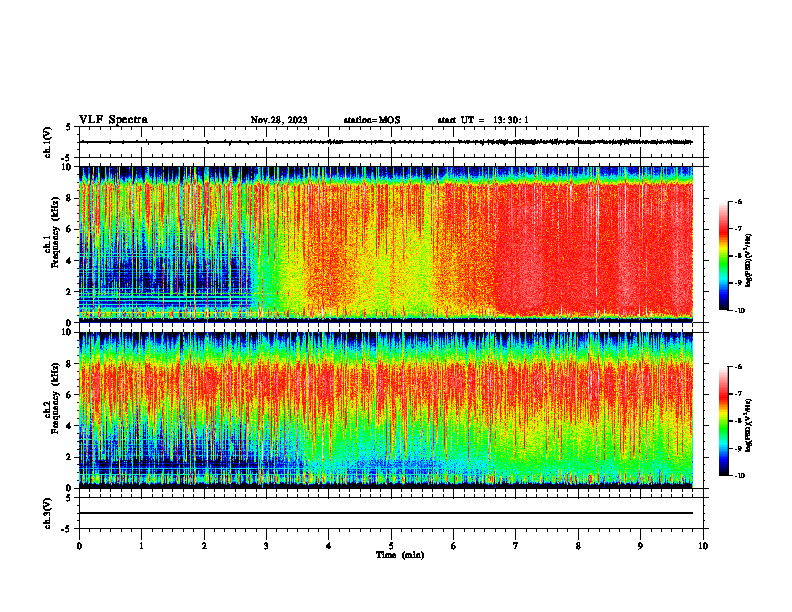Click the ch.1 spectrogram panel
Screen dimensions: 792x612
click(x=386, y=244)
